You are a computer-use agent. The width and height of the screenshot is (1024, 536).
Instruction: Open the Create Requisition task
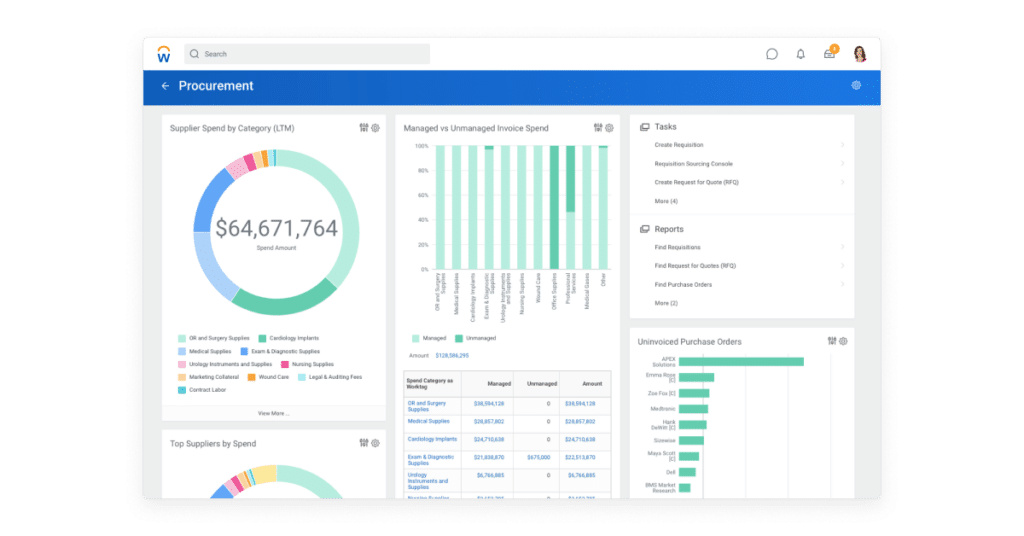679,145
